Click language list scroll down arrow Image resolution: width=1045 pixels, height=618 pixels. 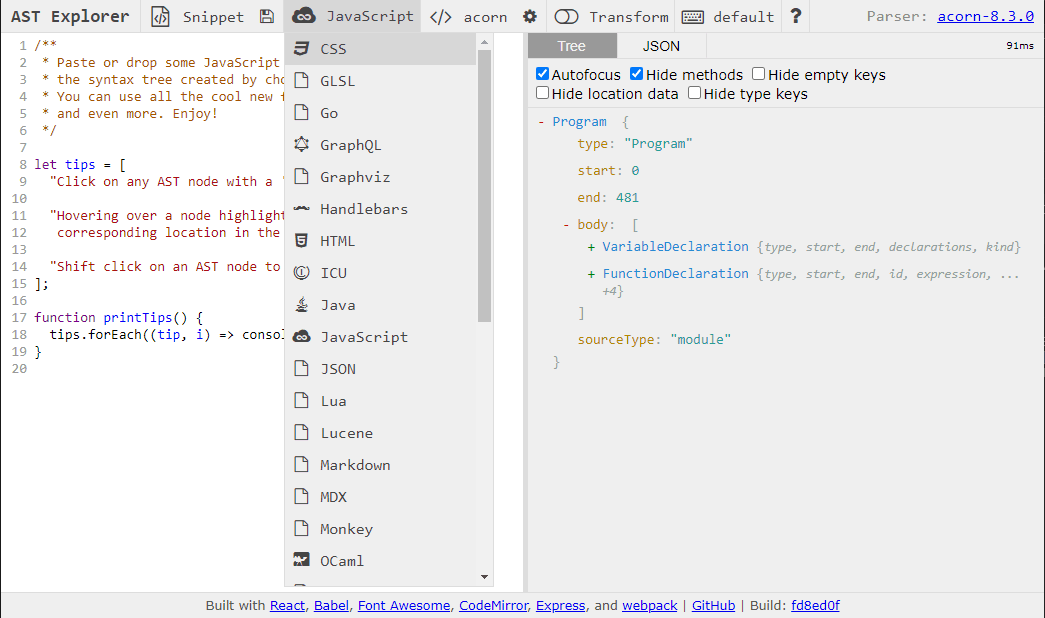click(x=485, y=577)
